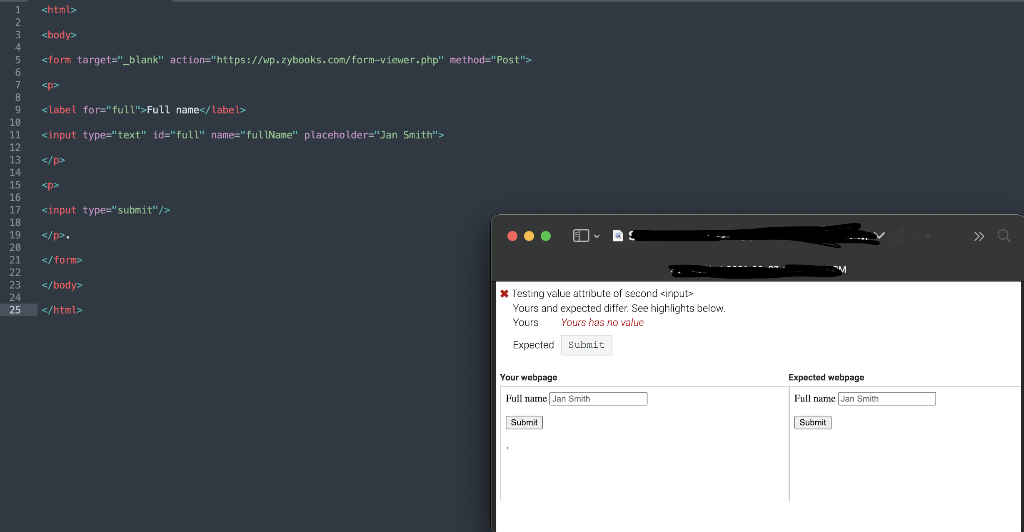Minimize the Preview window with yellow button

tap(529, 236)
